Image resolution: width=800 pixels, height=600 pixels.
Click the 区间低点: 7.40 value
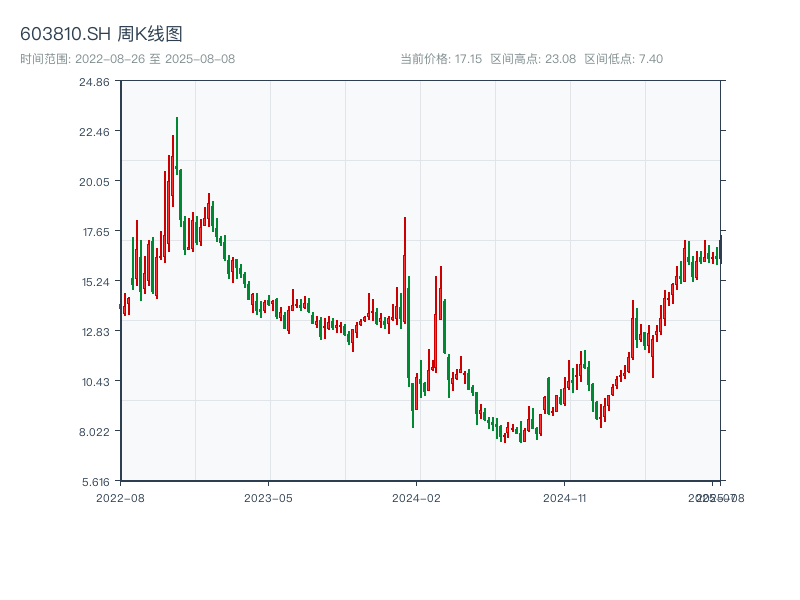point(623,59)
